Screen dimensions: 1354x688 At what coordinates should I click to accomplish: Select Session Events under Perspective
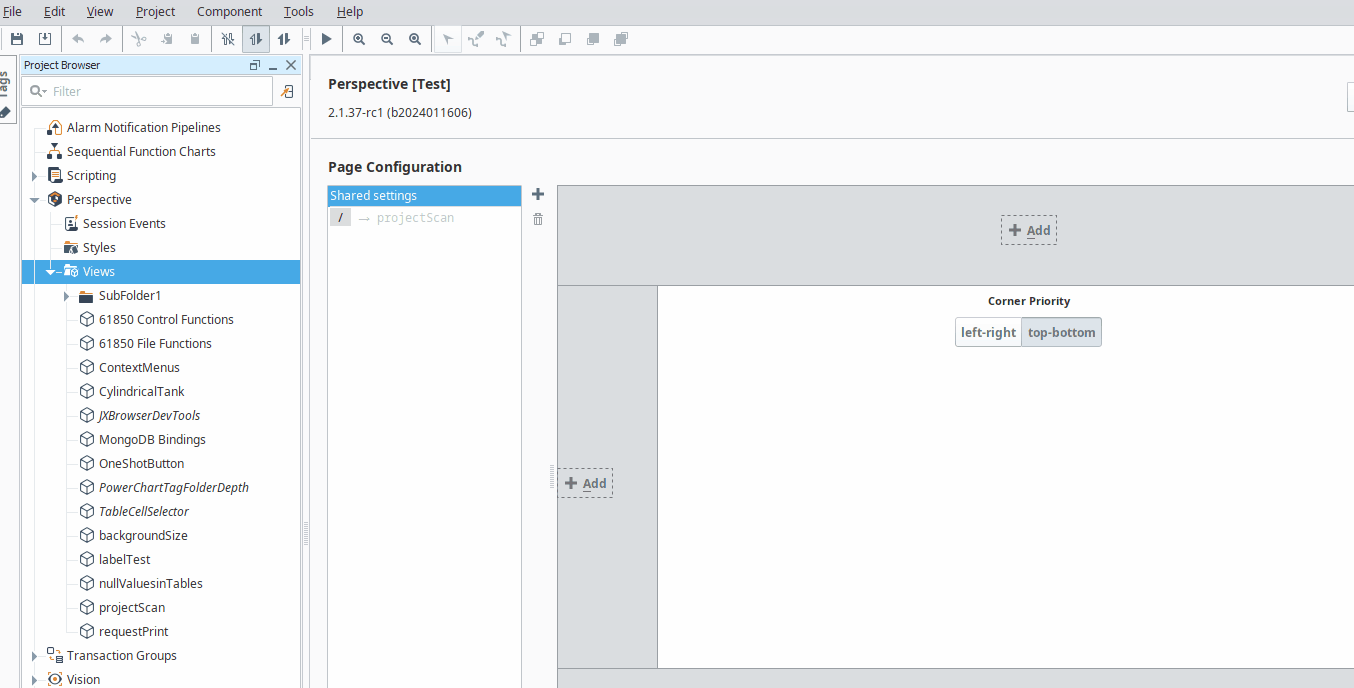tap(124, 224)
